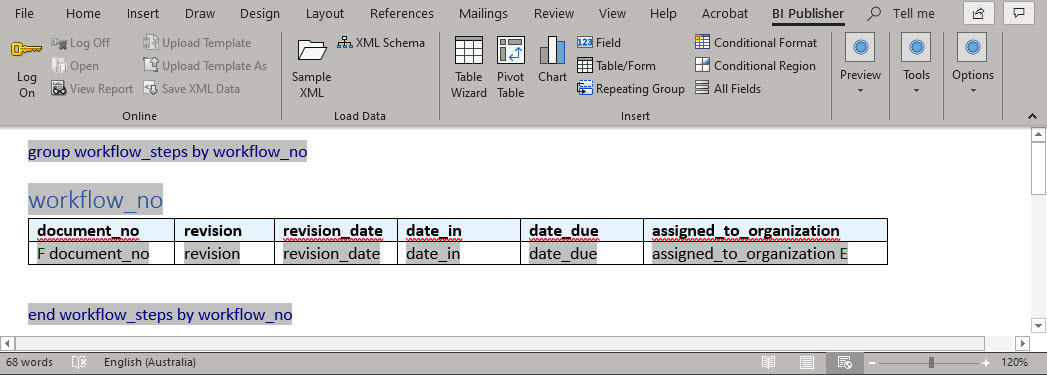Show All Fields

[x=728, y=88]
